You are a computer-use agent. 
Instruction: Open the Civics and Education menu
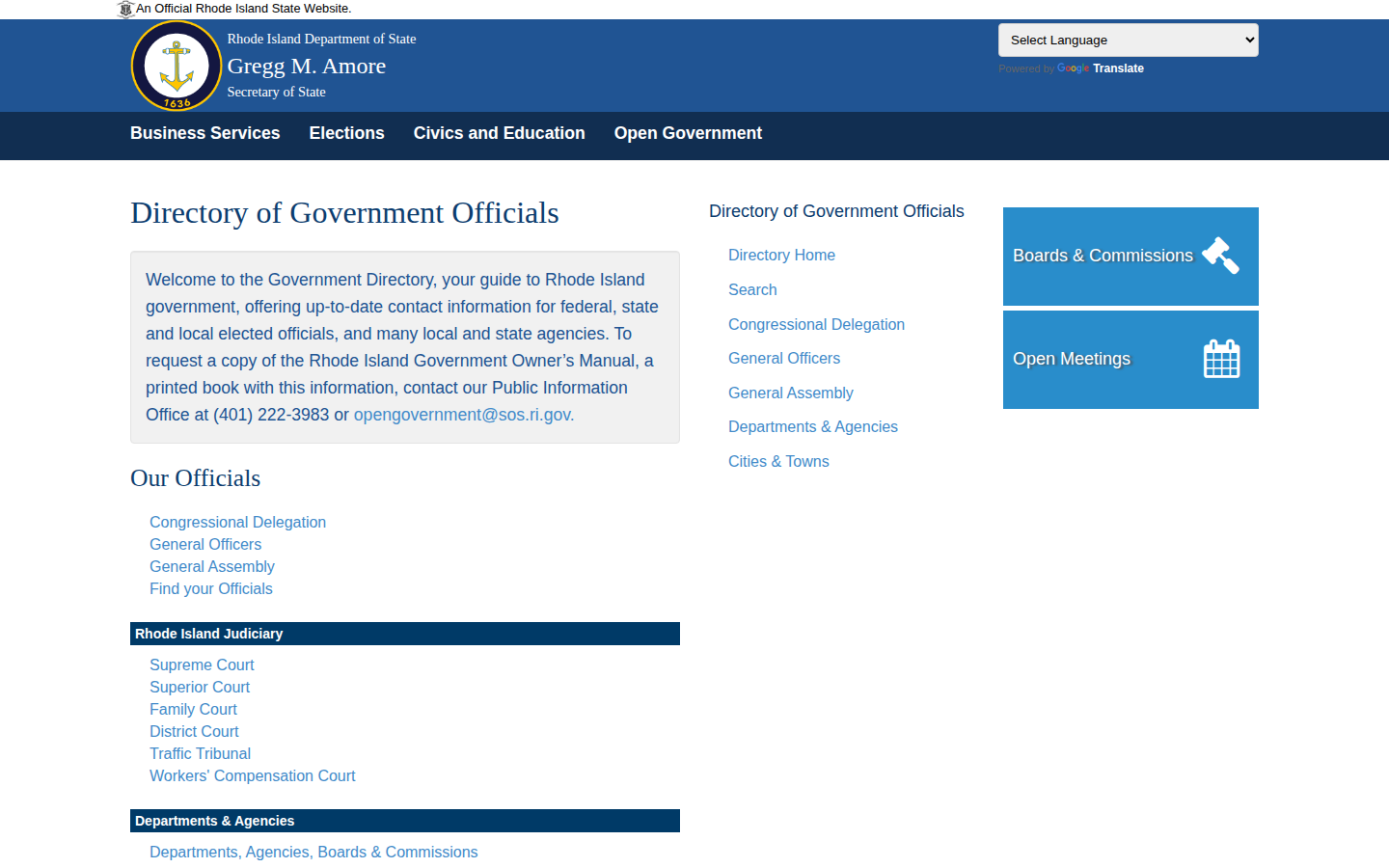[500, 133]
